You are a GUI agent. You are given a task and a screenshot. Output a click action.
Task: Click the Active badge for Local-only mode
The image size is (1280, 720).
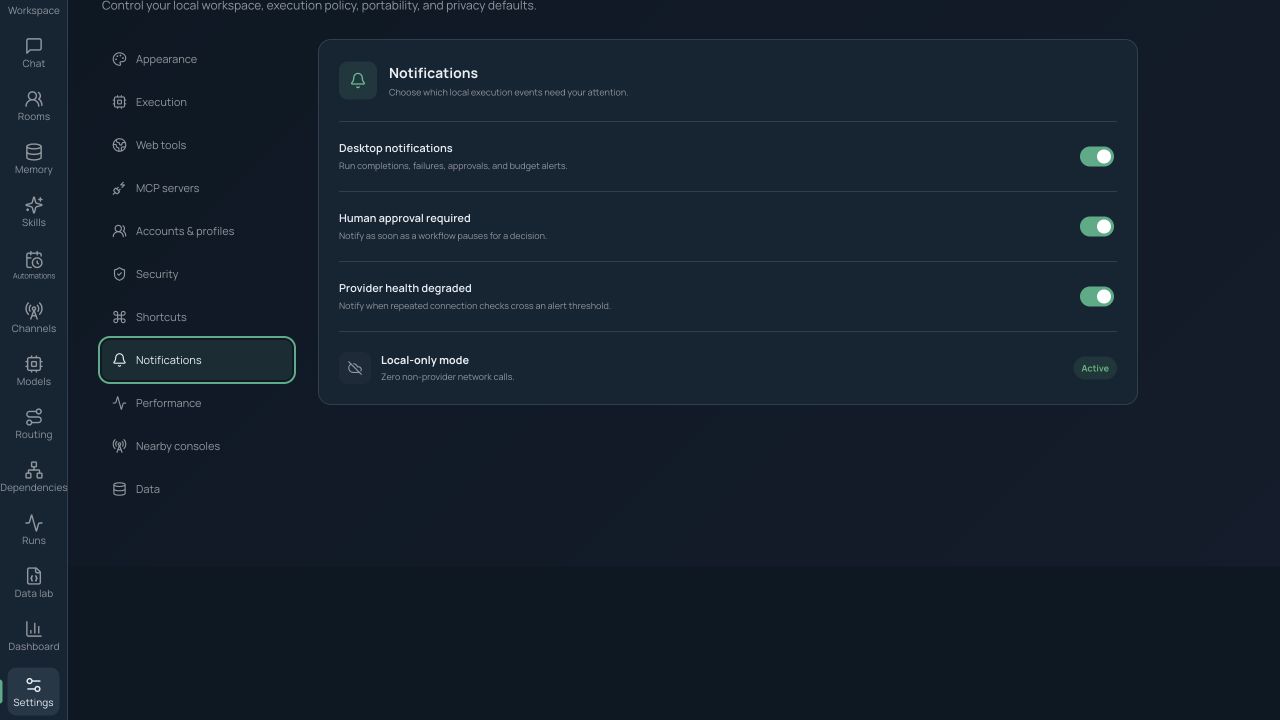pos(1095,368)
